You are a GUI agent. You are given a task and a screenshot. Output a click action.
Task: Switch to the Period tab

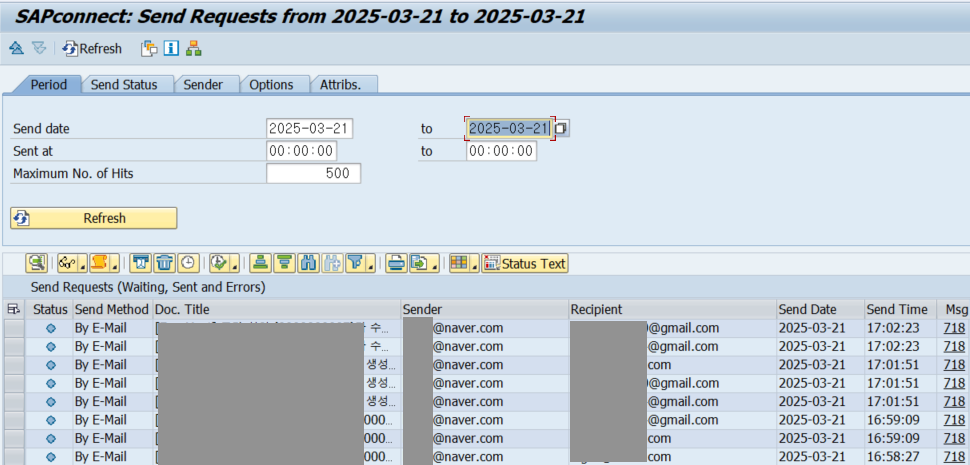click(48, 85)
